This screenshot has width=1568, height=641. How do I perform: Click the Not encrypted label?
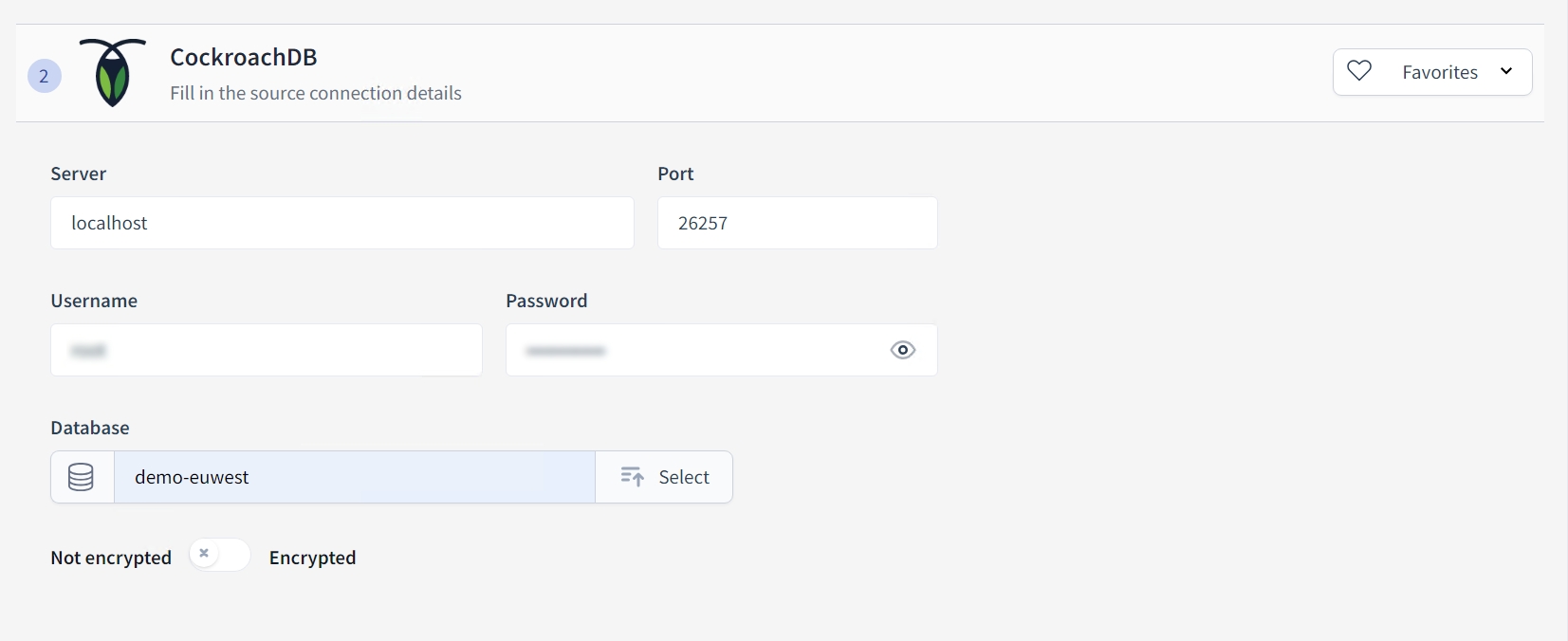click(111, 558)
